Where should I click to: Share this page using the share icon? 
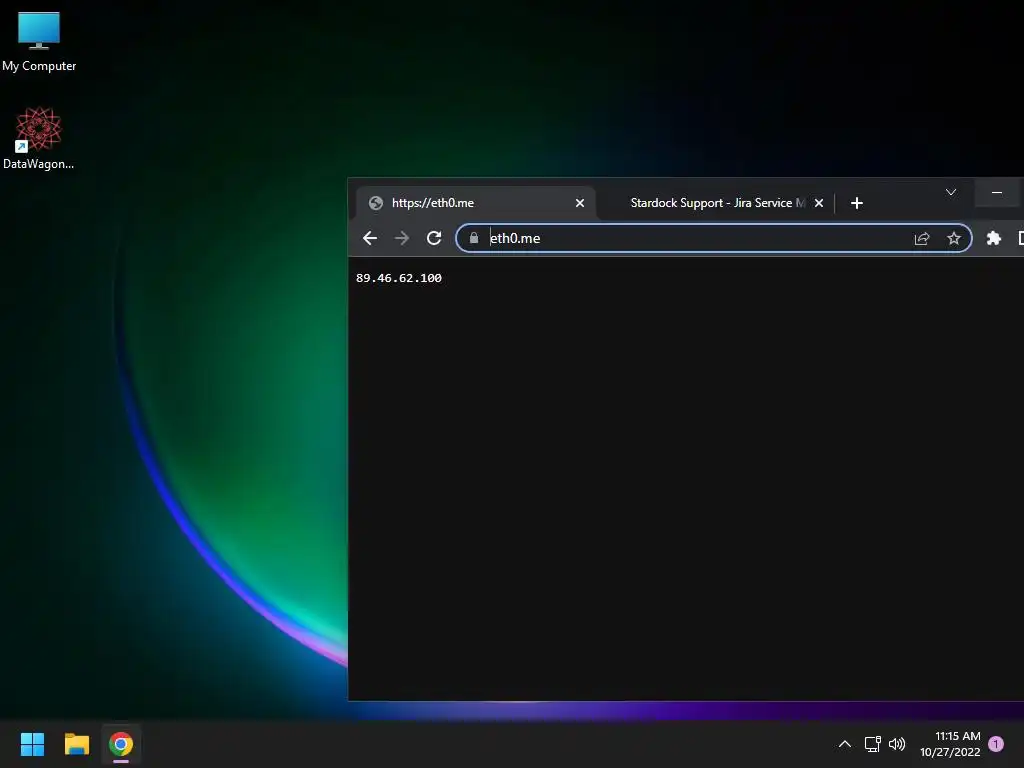921,238
